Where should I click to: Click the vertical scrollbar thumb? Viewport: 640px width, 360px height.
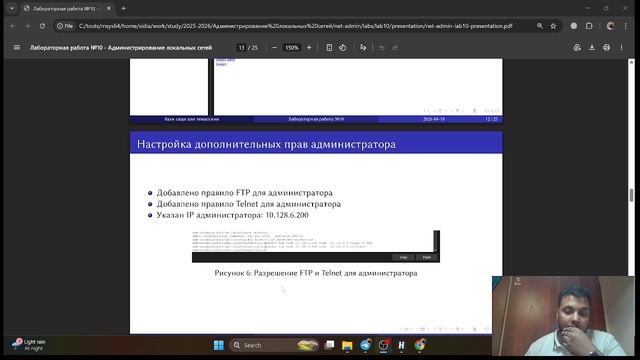pos(631,195)
